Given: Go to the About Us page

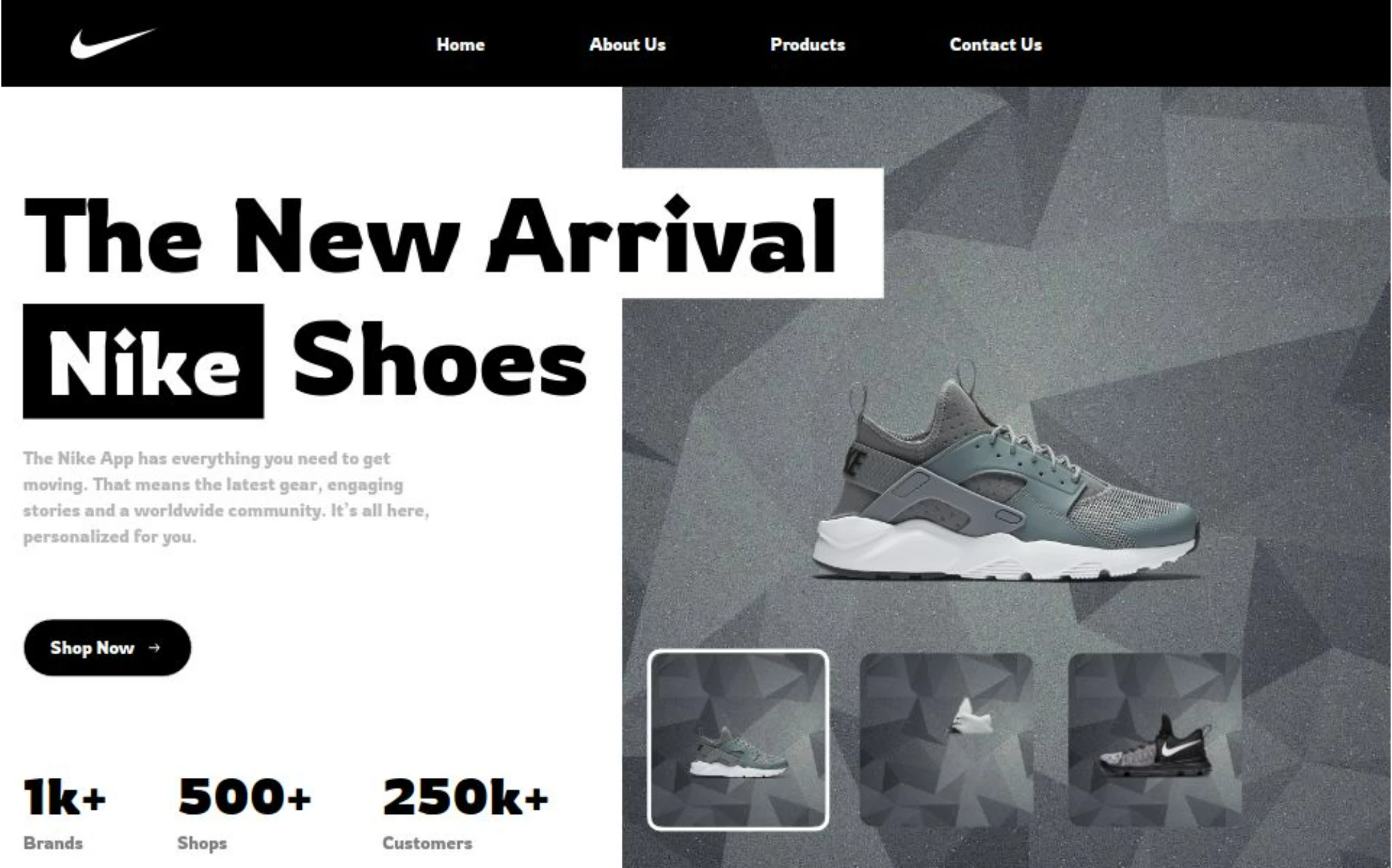Looking at the screenshot, I should 627,44.
